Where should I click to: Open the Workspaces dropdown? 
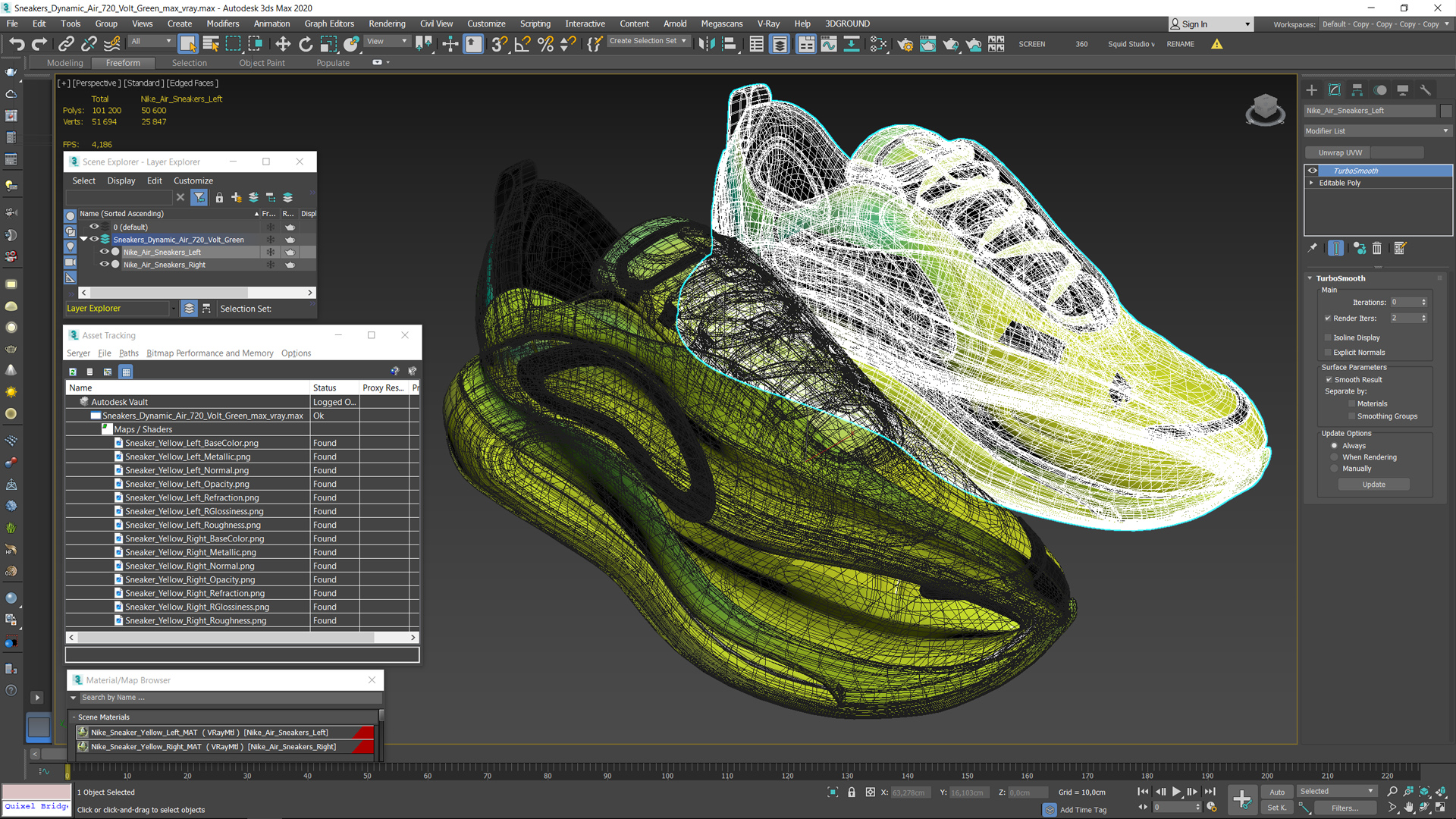tap(1385, 24)
